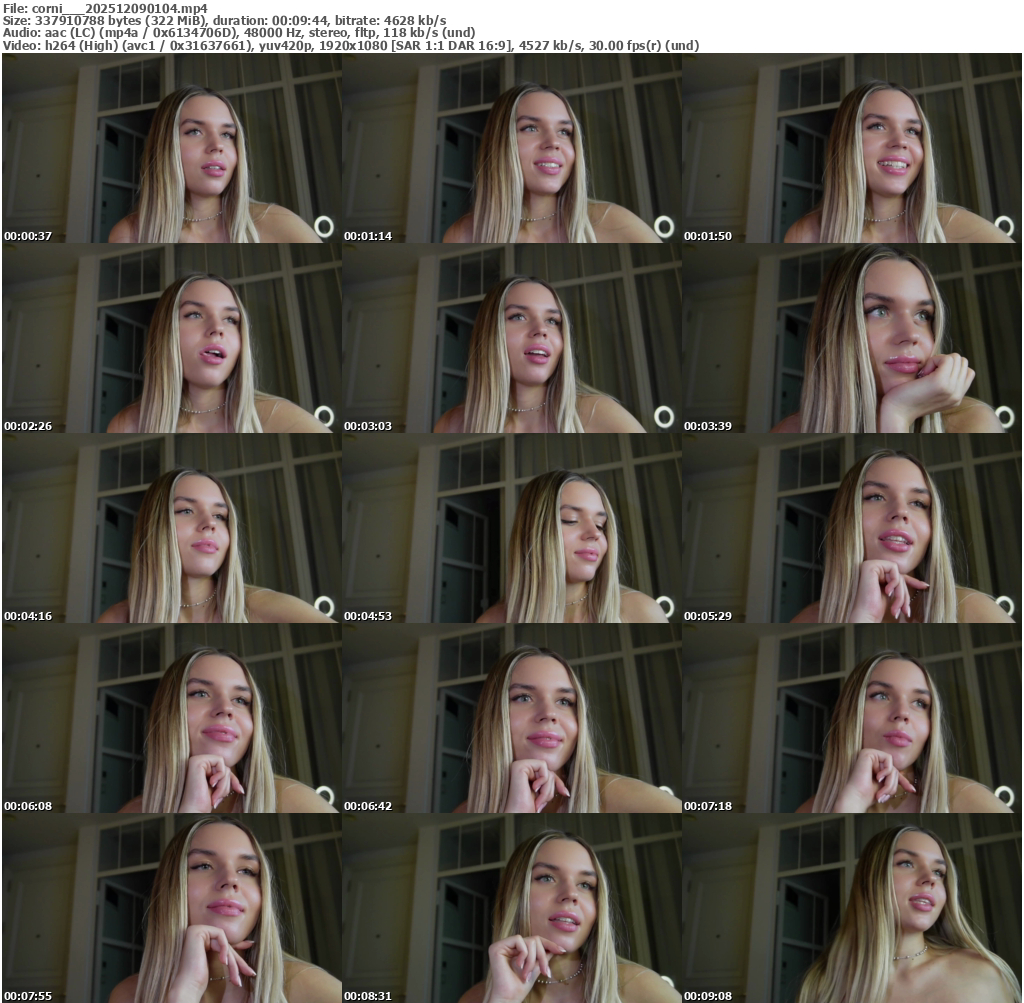
Task: Click the 00:06:08 timestamp label
Action: tap(28, 806)
